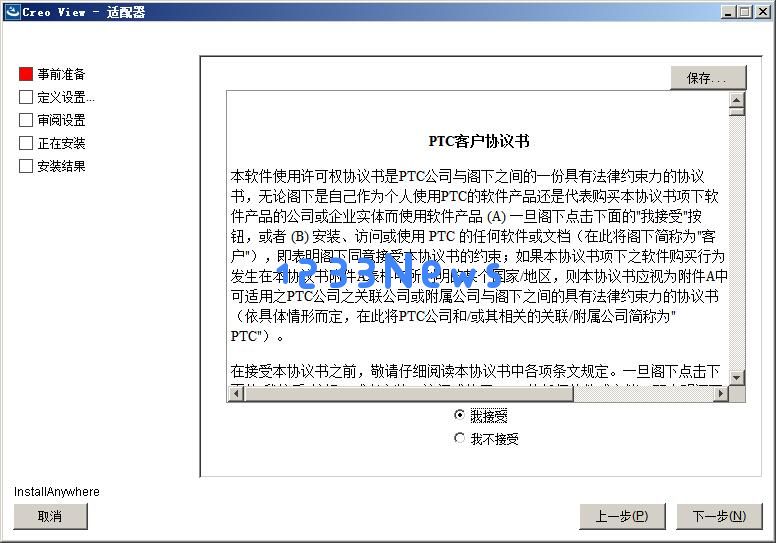776x543 pixels.
Task: Click the horizontal scrollbar thumb
Action: [408, 394]
